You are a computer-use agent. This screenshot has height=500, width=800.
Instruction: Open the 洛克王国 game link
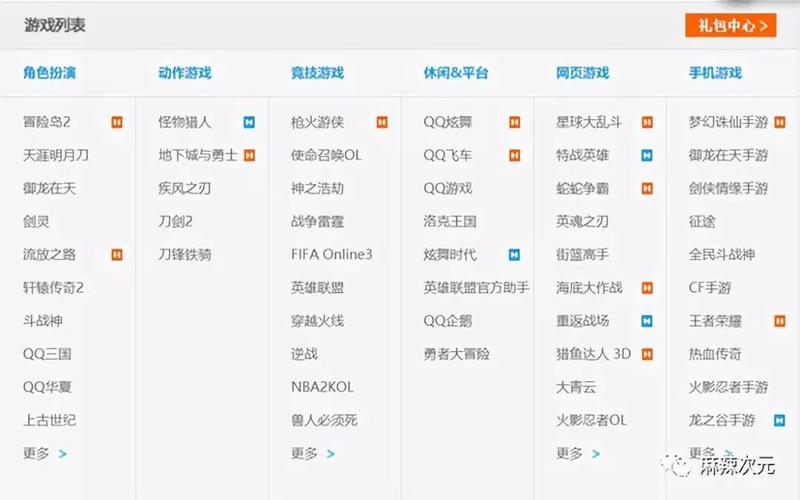[x=450, y=221]
